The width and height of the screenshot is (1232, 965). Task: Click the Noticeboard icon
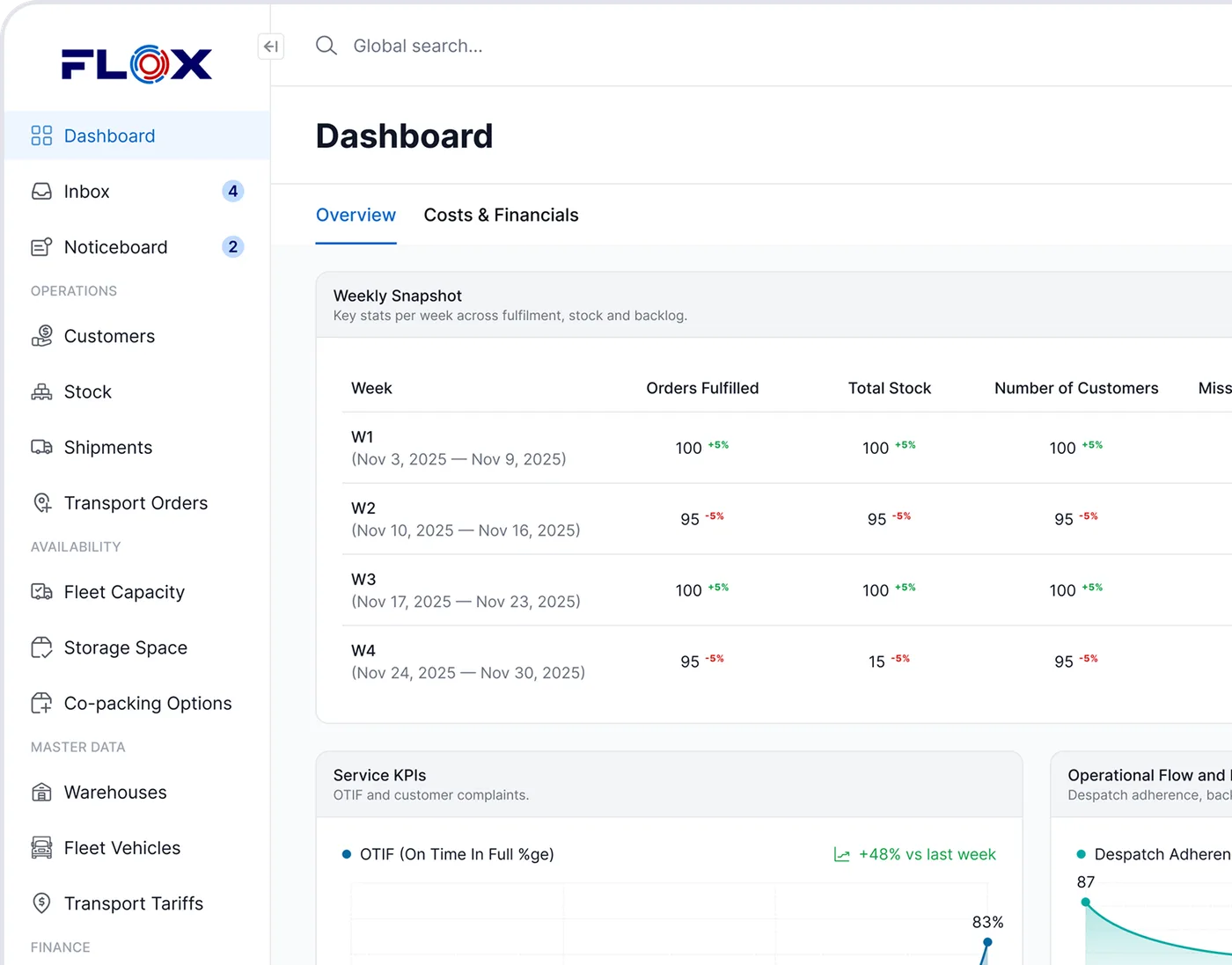tap(41, 247)
